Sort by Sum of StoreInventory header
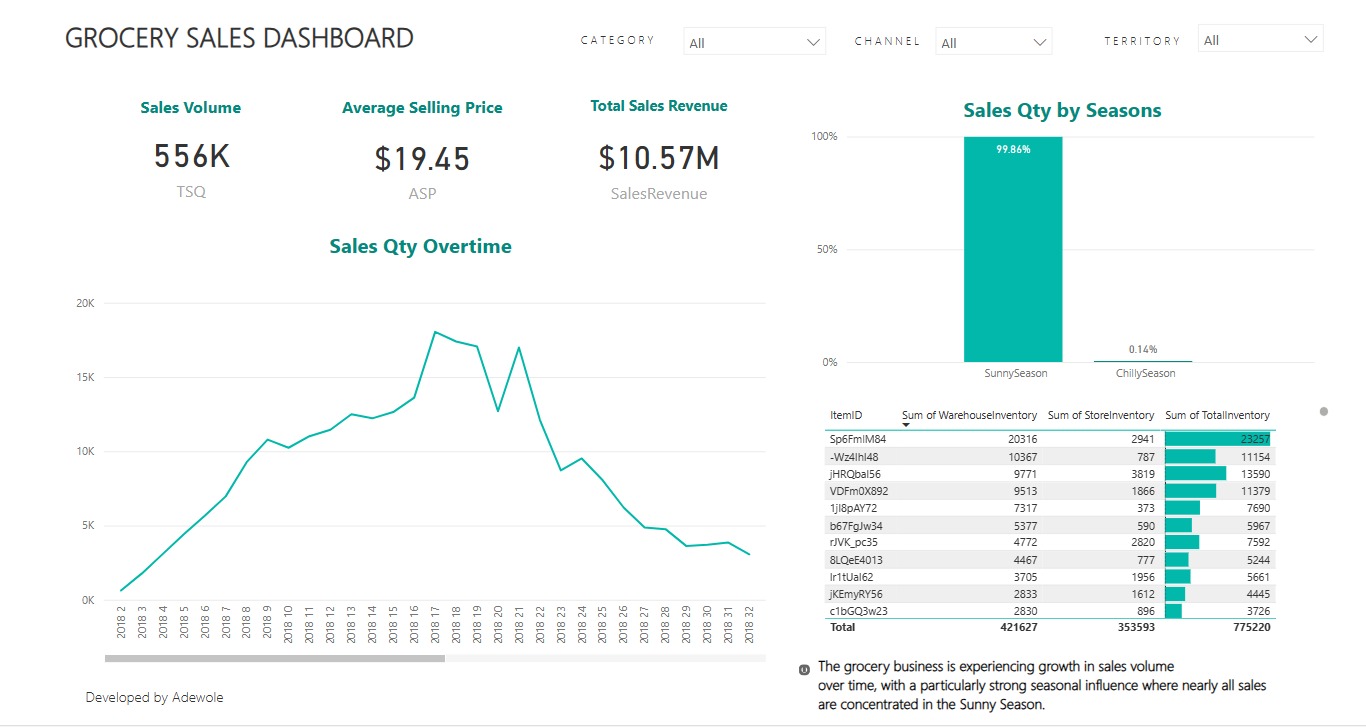The image size is (1366, 727). 1100,415
